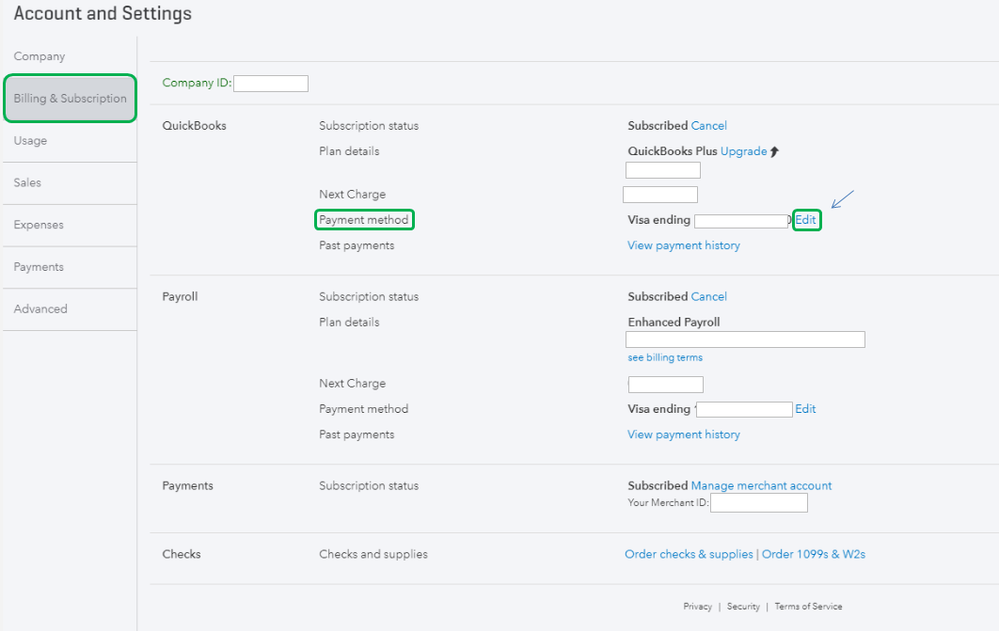999x631 pixels.
Task: Click the Payroll section label
Action: (x=180, y=296)
